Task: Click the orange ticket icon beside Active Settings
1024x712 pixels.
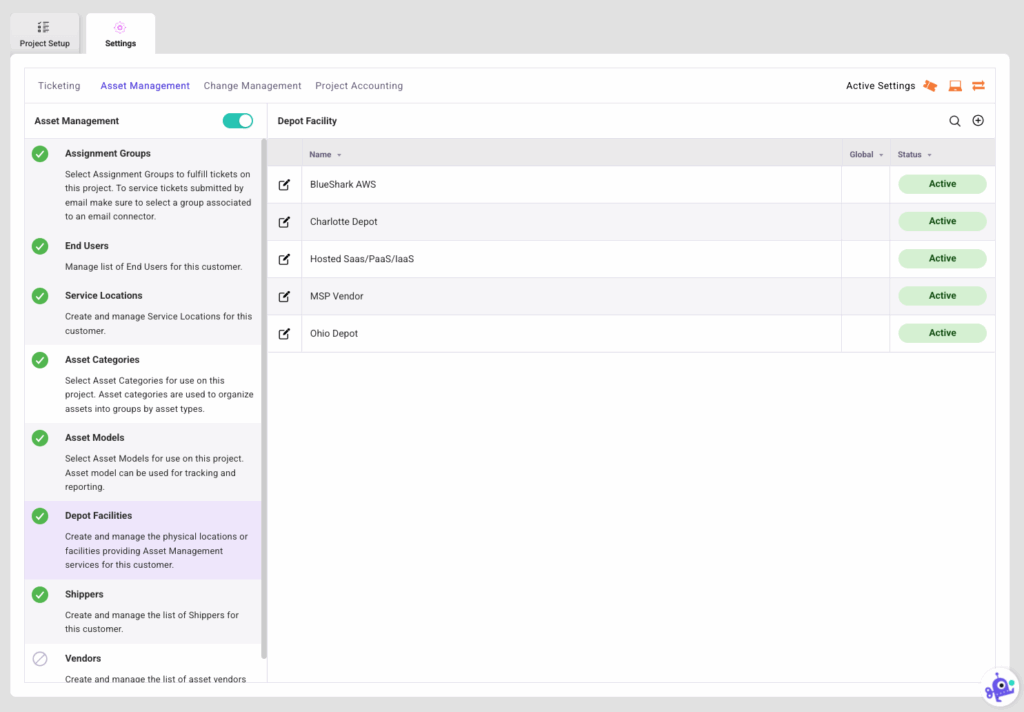Action: point(930,86)
